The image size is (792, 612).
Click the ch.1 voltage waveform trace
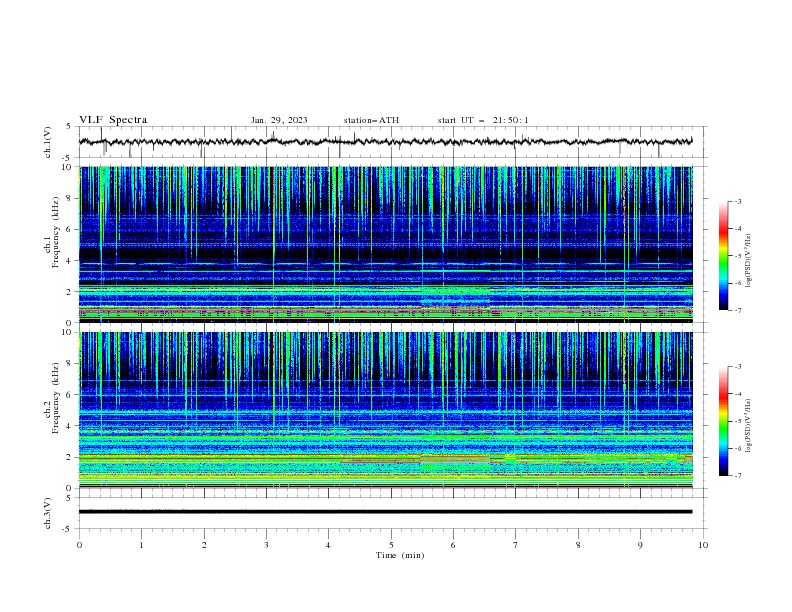[385, 142]
